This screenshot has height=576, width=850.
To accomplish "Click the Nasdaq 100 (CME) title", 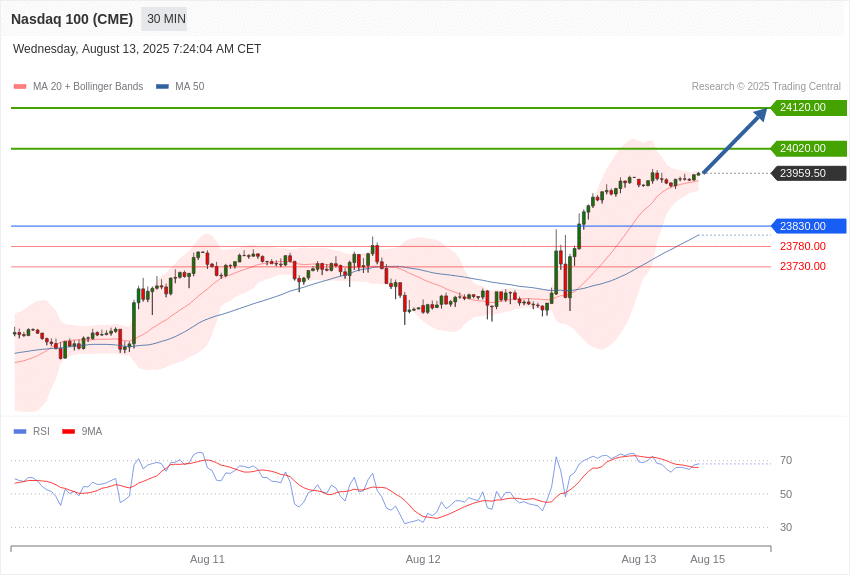I will pos(72,19).
